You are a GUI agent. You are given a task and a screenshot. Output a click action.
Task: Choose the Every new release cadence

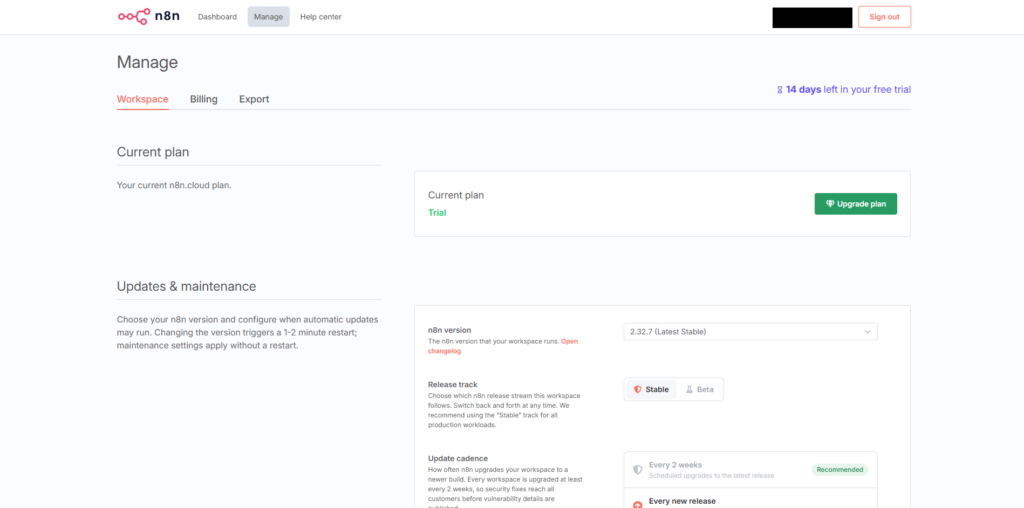point(750,500)
